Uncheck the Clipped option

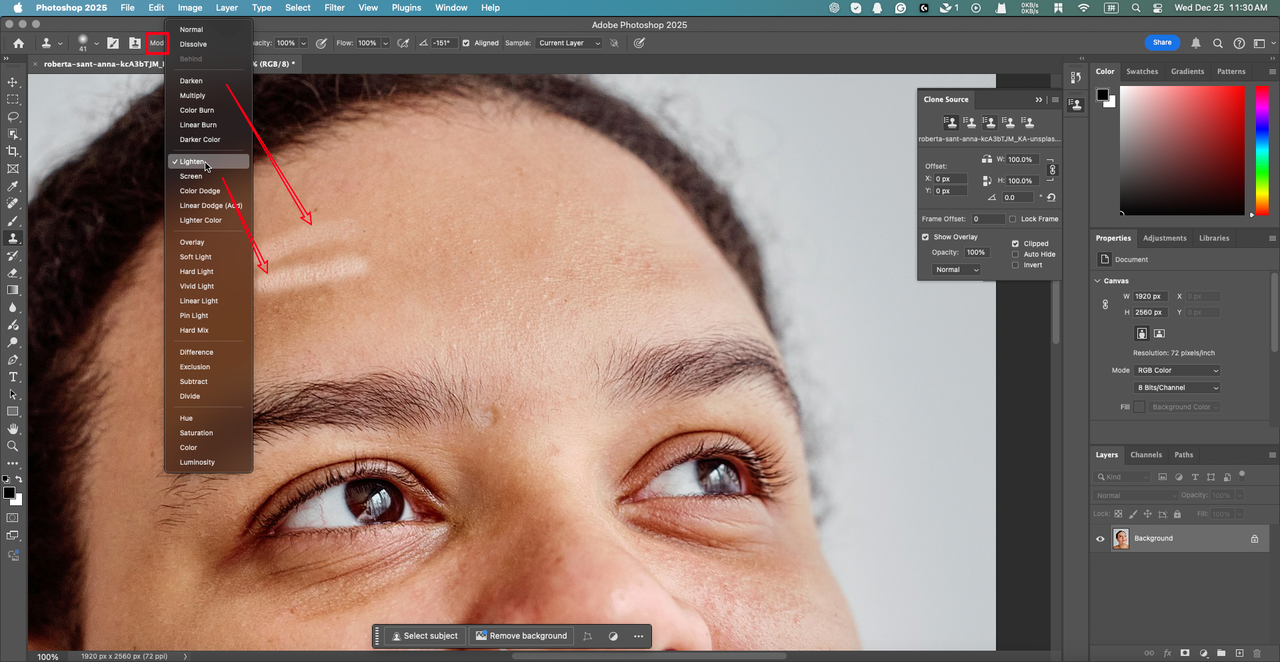(x=1016, y=243)
